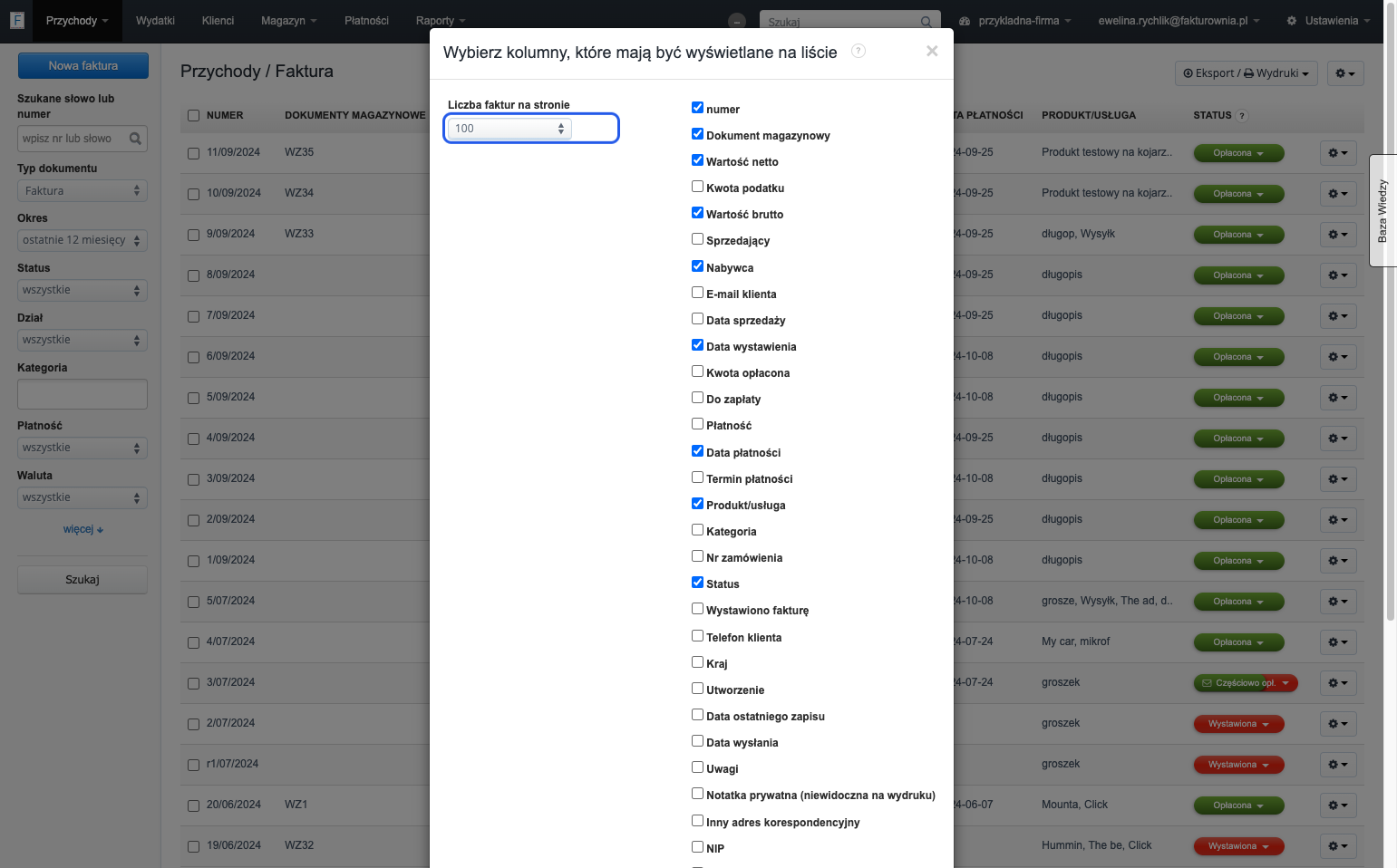Enable the Kwota podatku column

pos(697,187)
